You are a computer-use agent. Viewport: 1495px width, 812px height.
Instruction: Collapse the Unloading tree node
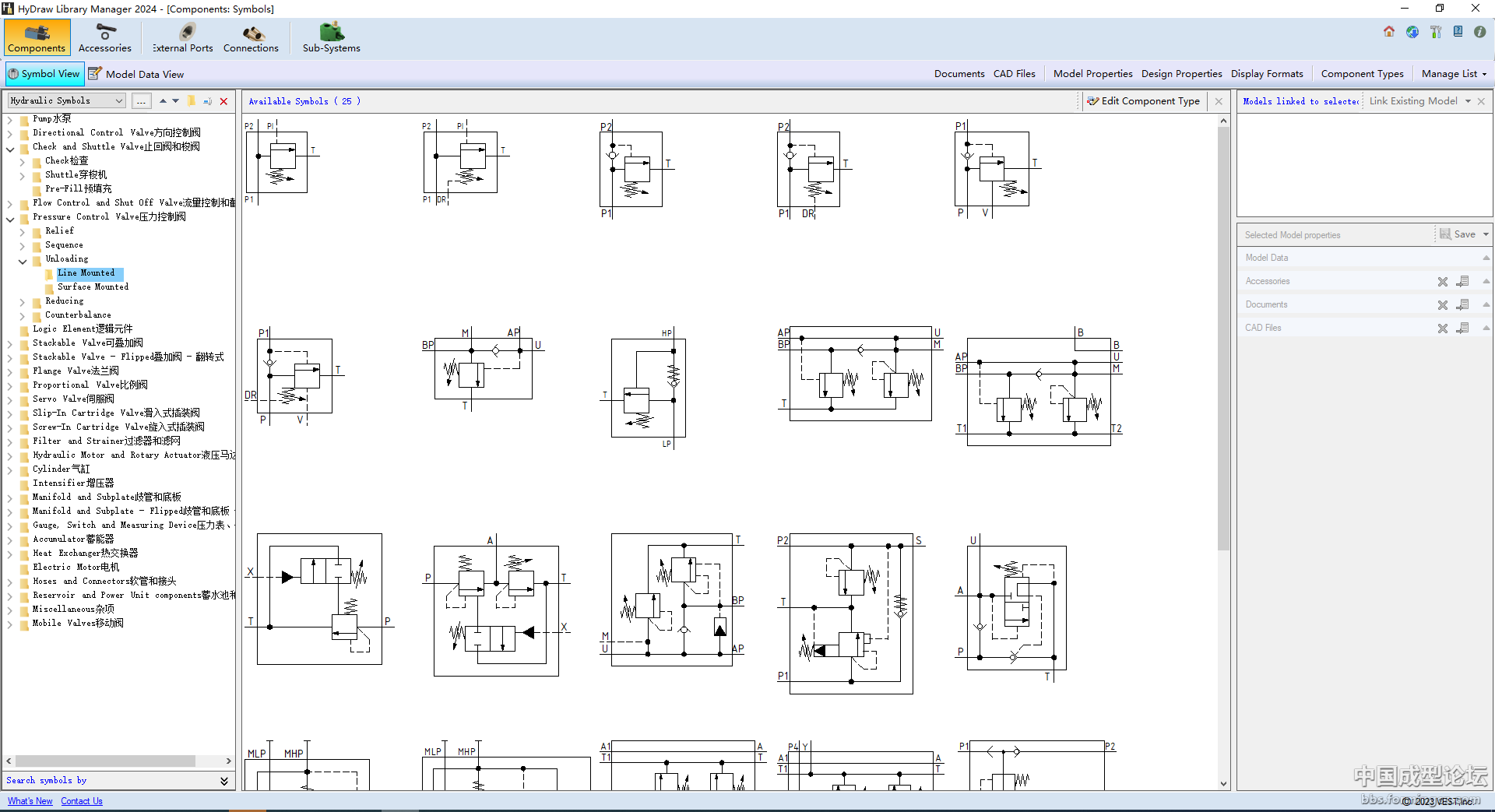(23, 260)
